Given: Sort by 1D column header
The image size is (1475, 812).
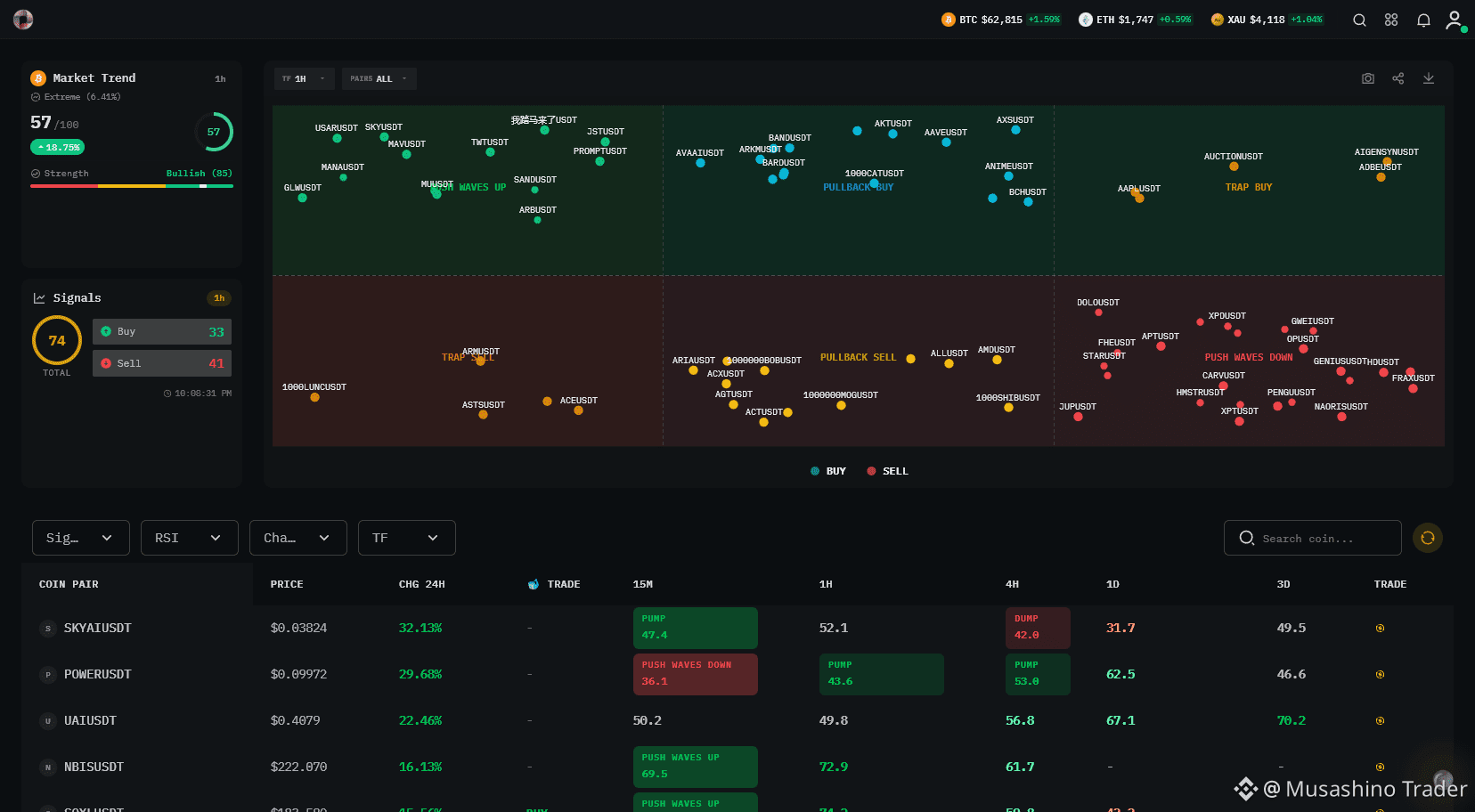Looking at the screenshot, I should tap(1112, 584).
